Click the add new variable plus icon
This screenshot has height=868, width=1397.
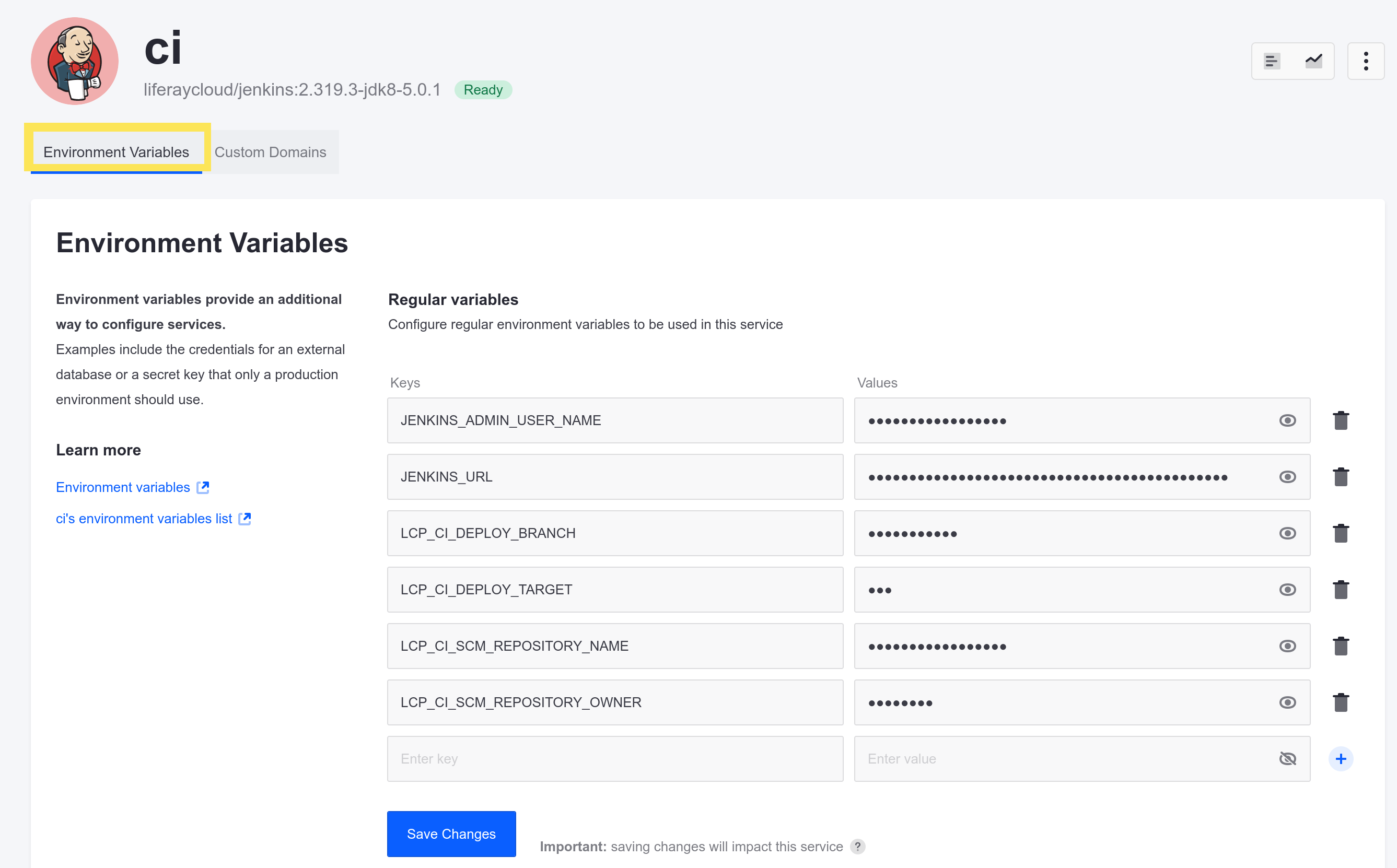click(1341, 758)
